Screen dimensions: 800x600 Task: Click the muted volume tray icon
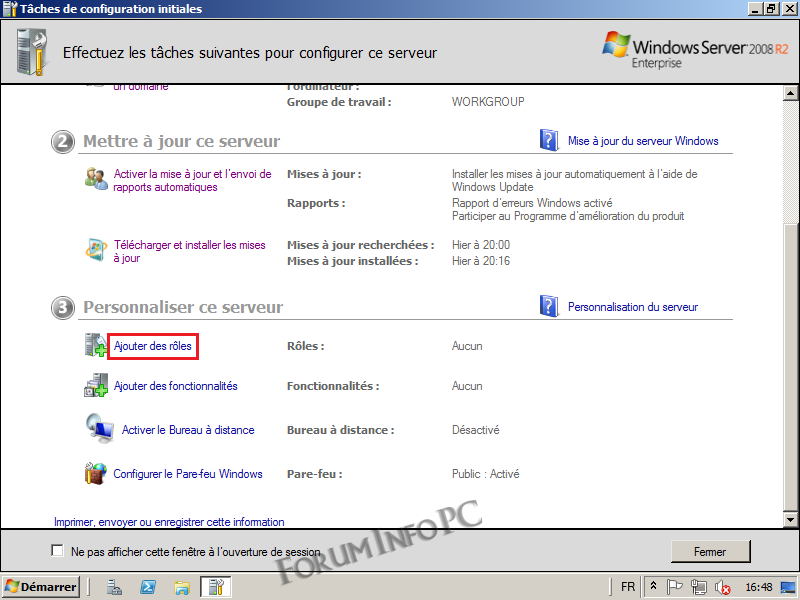722,587
